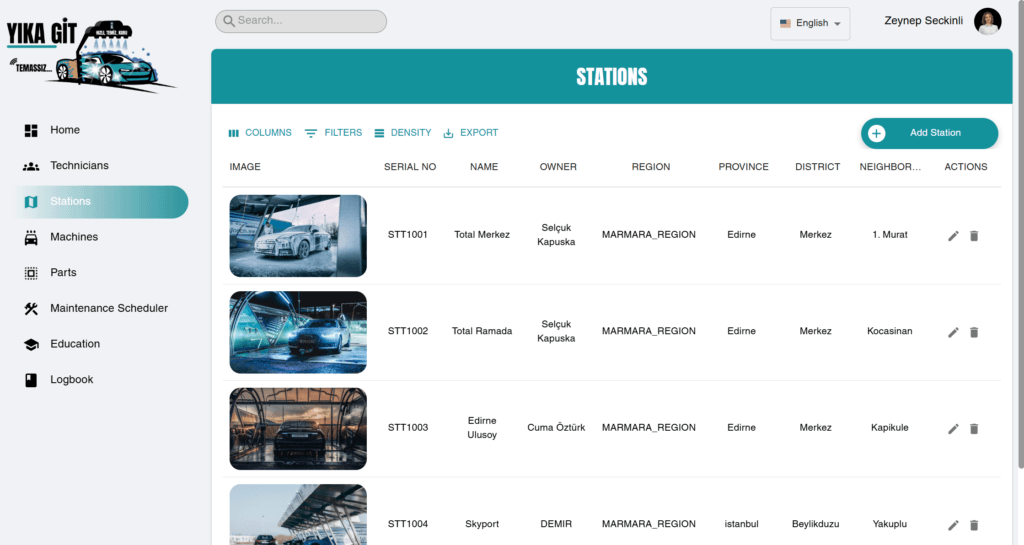Edit station STT1003 with pencil icon
This screenshot has width=1024, height=545.
[x=953, y=429]
